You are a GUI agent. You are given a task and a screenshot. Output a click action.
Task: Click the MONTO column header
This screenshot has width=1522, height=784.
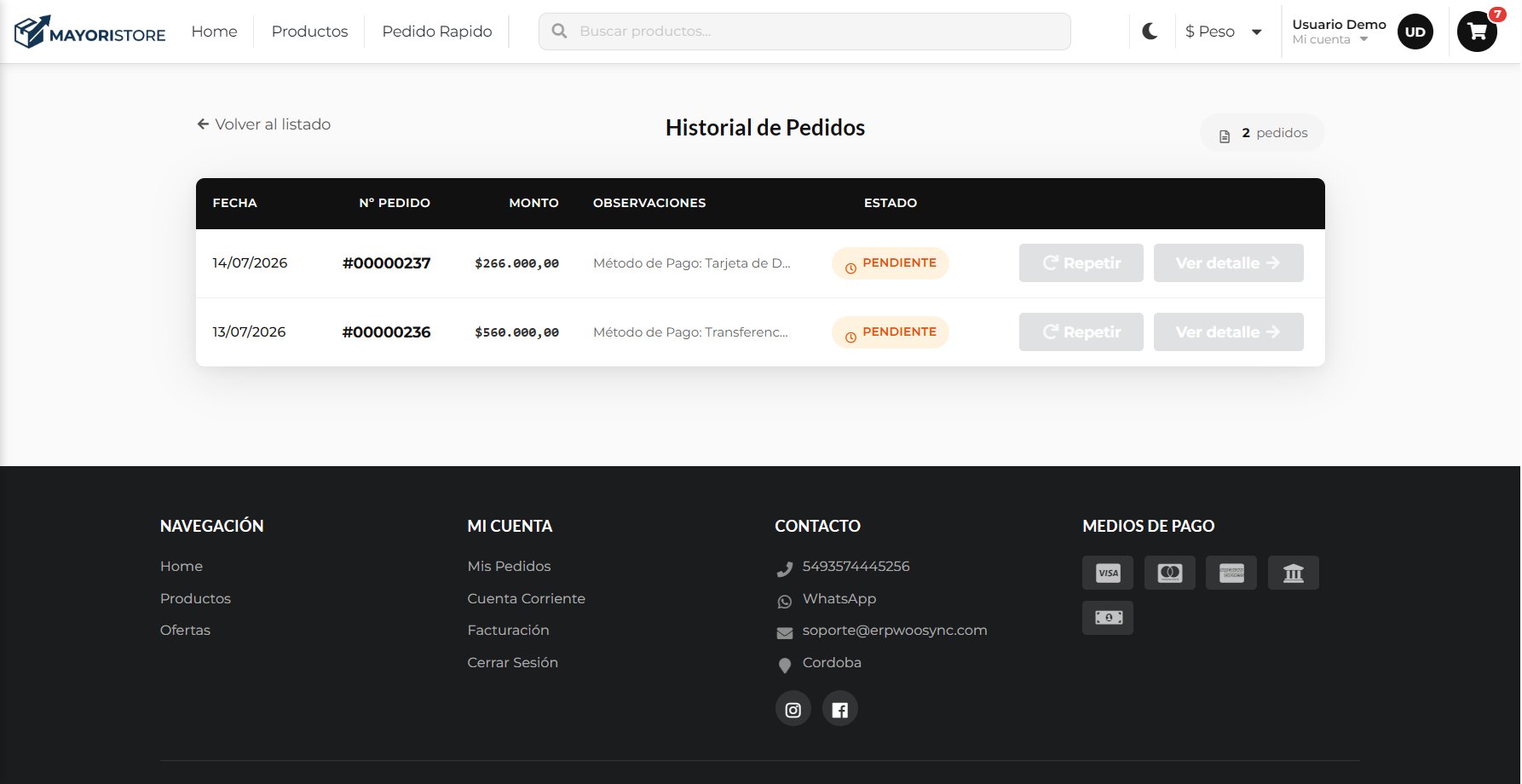click(534, 203)
